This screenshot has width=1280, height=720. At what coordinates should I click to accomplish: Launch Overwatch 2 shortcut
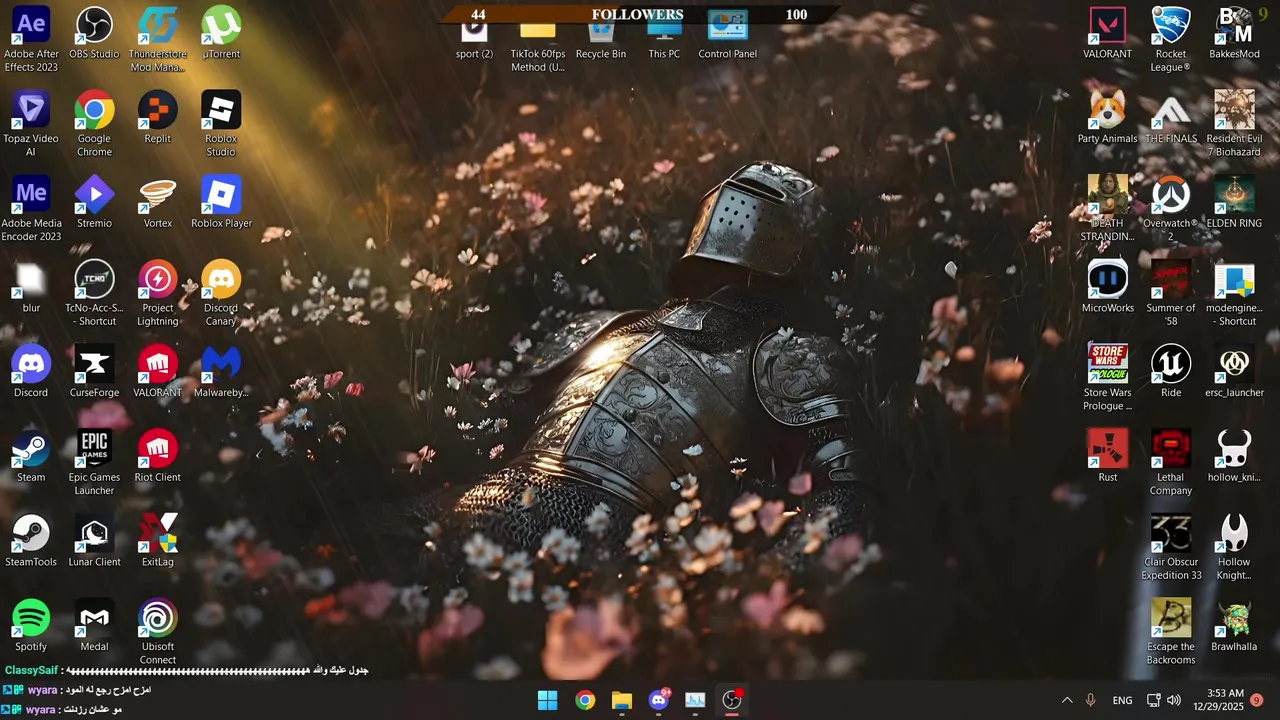pyautogui.click(x=1171, y=210)
